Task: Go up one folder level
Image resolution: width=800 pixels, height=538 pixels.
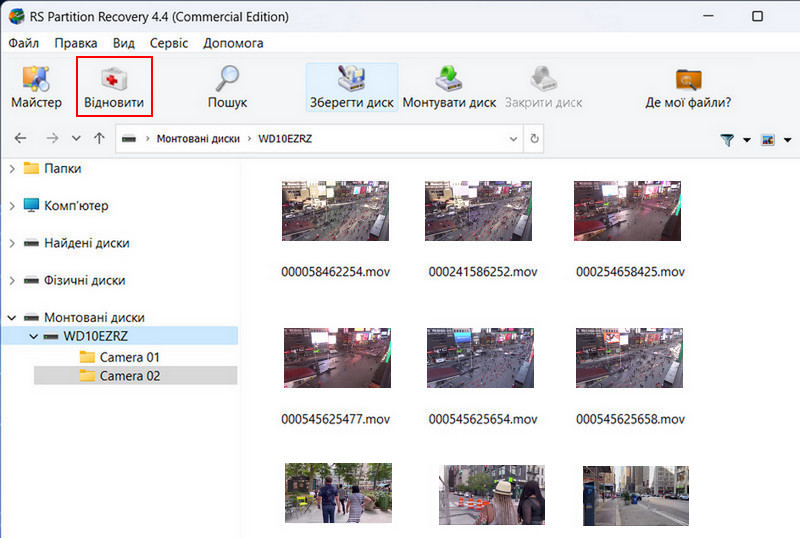Action: tap(99, 138)
